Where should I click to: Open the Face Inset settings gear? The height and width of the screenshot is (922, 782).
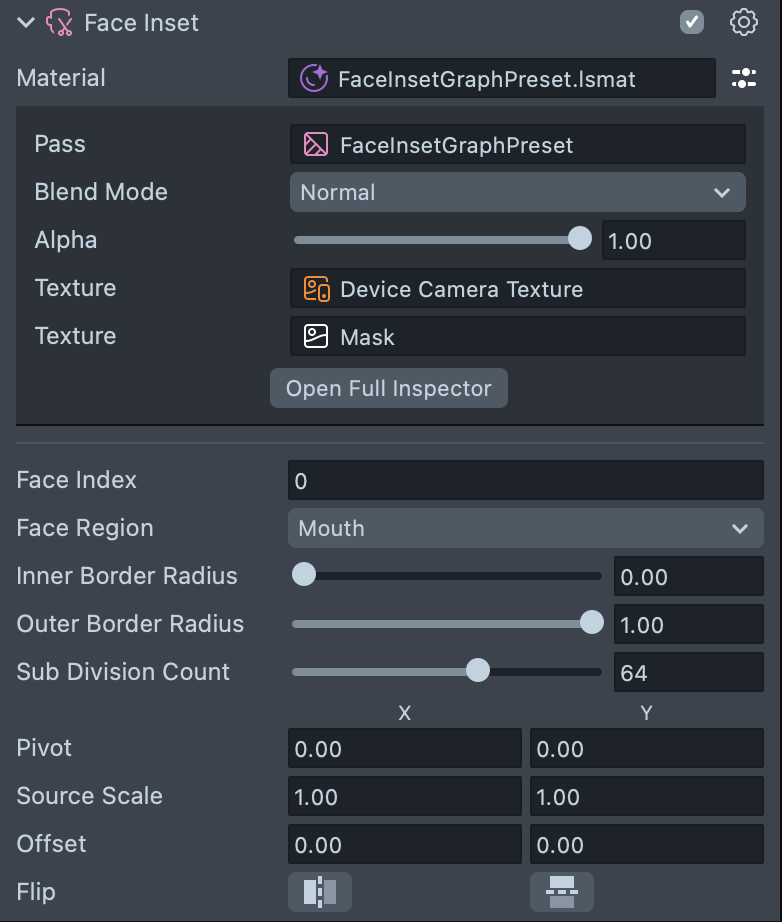pos(744,23)
